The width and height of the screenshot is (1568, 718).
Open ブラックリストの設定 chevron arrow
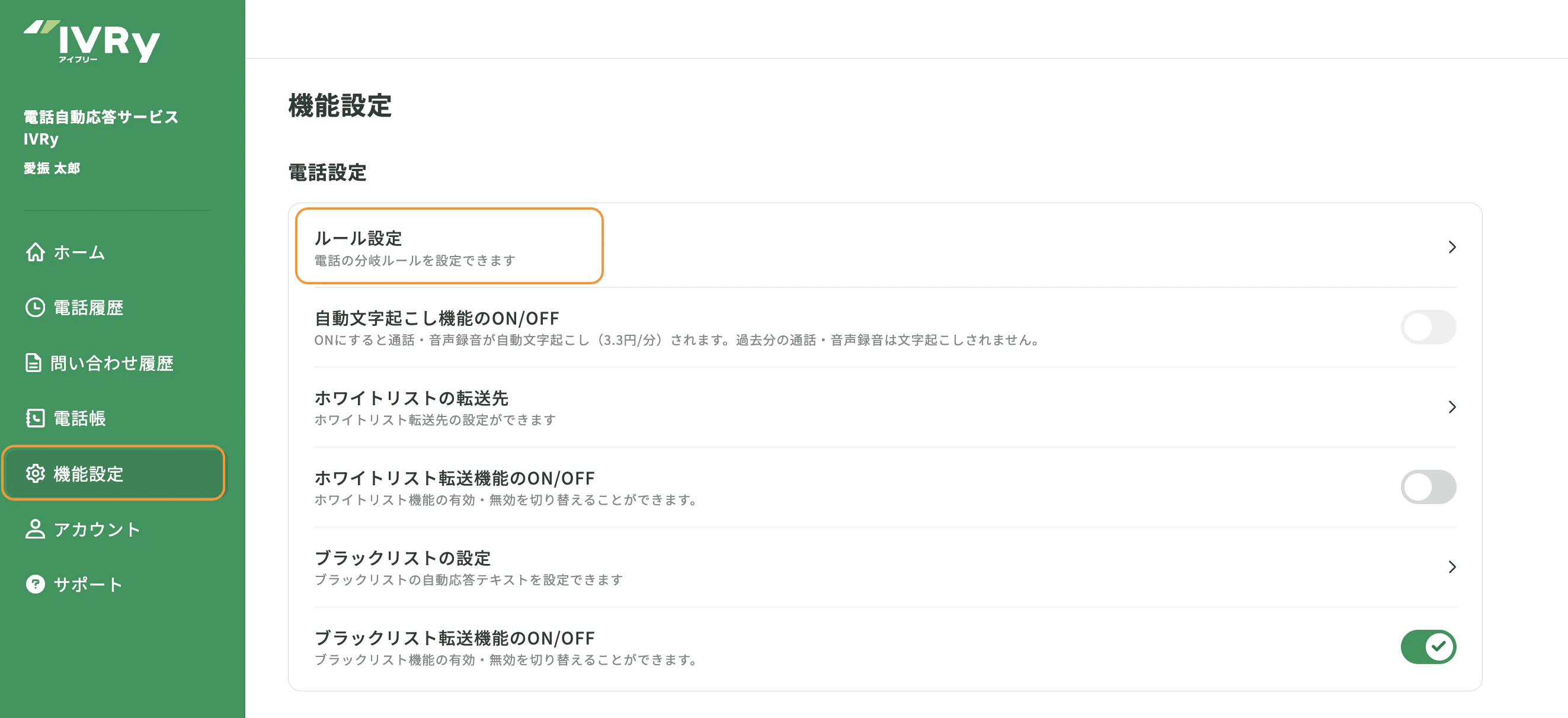pos(1452,567)
